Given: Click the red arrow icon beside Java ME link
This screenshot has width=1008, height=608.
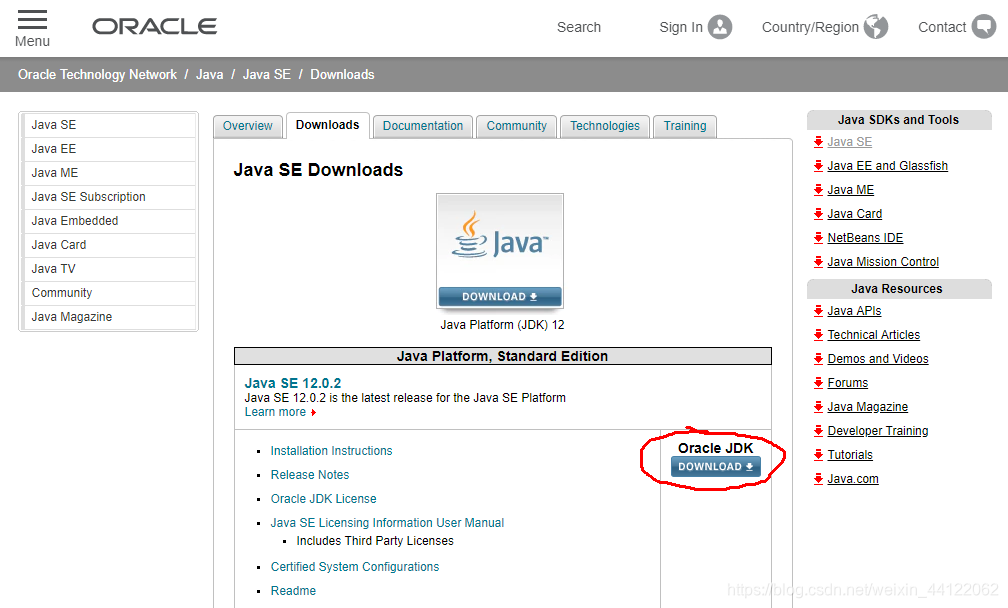Looking at the screenshot, I should 818,190.
